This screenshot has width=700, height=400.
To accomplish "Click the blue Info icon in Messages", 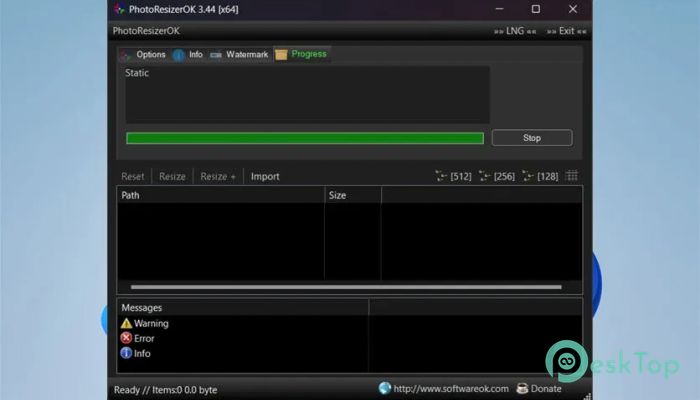I will (x=126, y=353).
